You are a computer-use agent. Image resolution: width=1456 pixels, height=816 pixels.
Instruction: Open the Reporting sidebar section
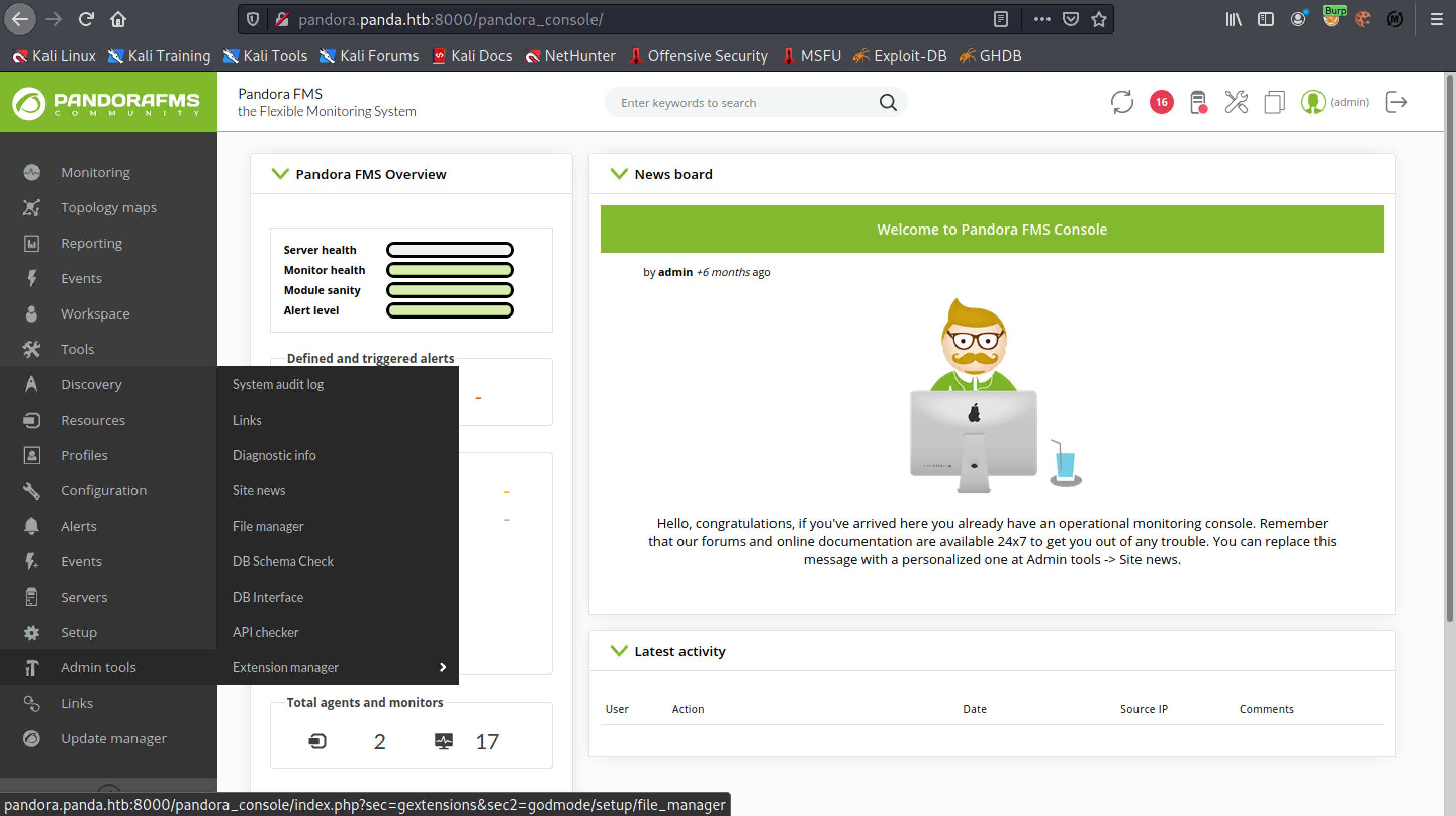(x=91, y=243)
